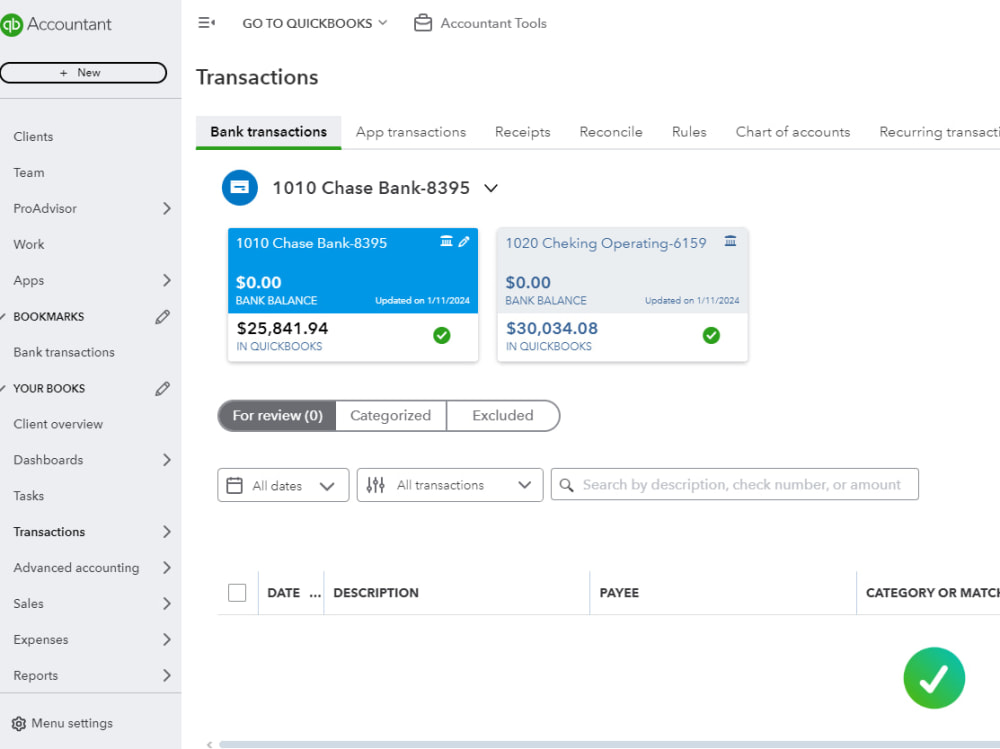Tick the select-all checkbox in the table header

point(237,593)
